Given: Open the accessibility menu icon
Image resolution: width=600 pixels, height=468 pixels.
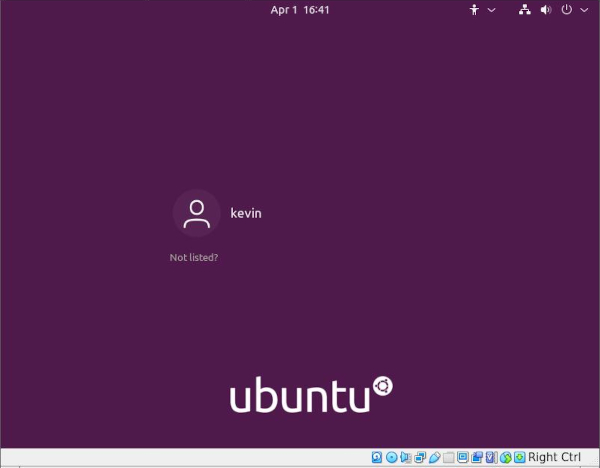Looking at the screenshot, I should (475, 10).
